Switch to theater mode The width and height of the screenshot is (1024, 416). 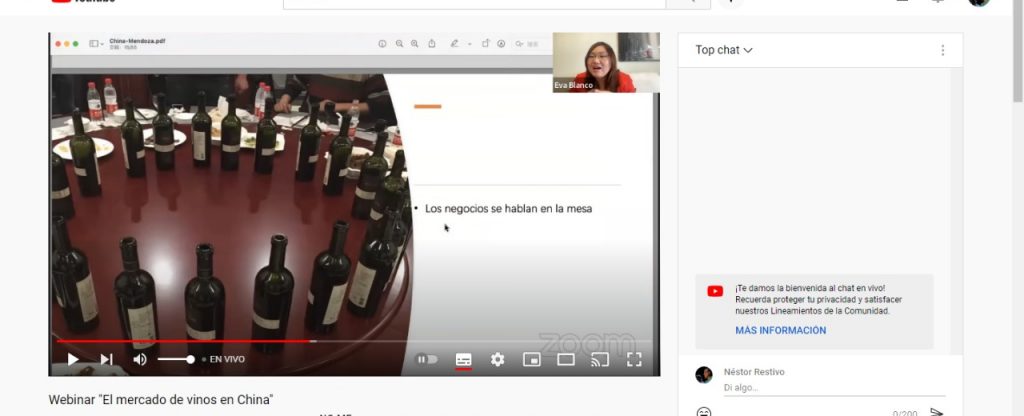566,359
